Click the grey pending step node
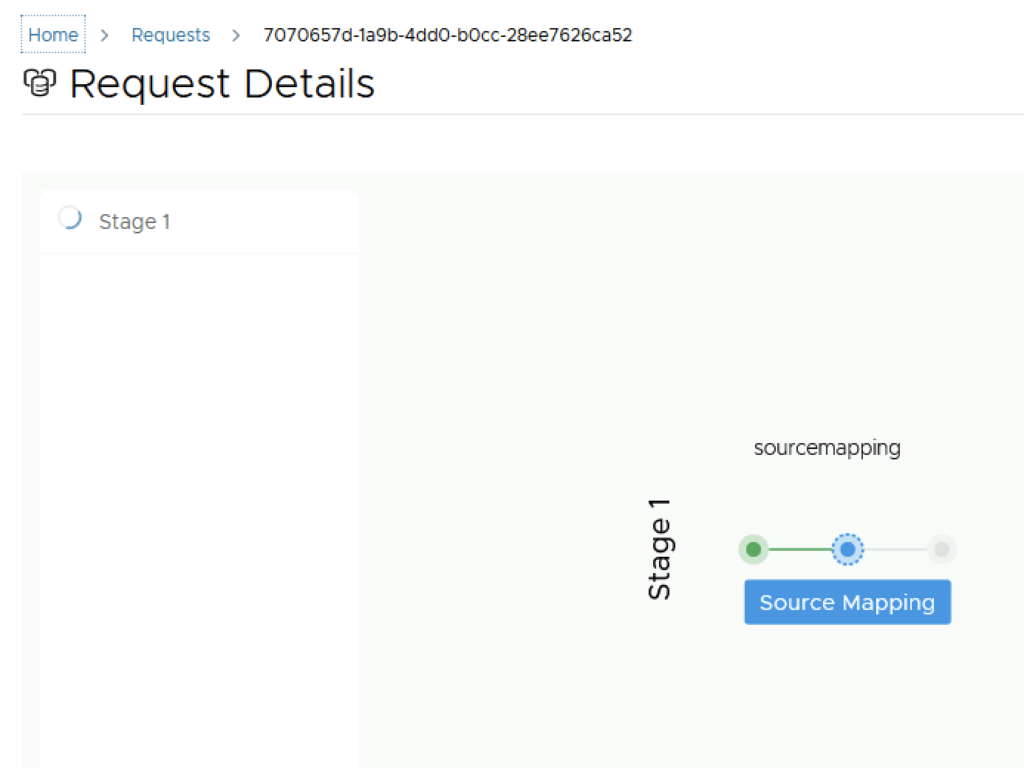The height and width of the screenshot is (768, 1024). pyautogui.click(x=941, y=549)
